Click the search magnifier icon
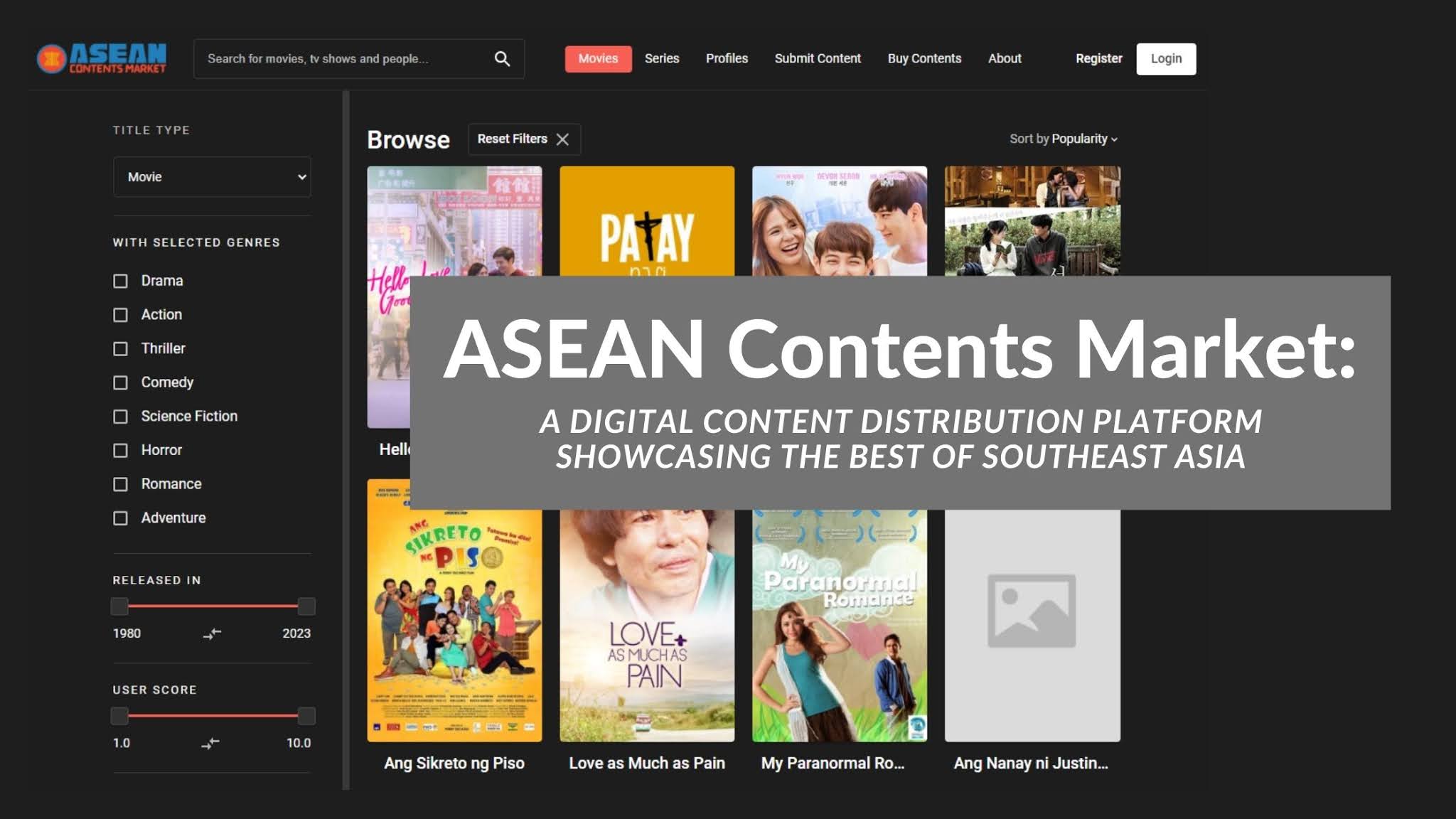The height and width of the screenshot is (819, 1456). (x=502, y=59)
